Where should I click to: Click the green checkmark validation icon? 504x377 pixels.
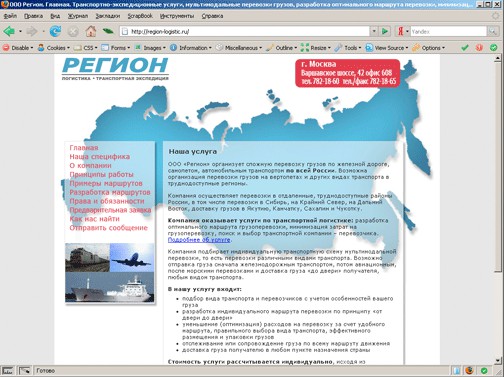pyautogui.click(x=465, y=48)
